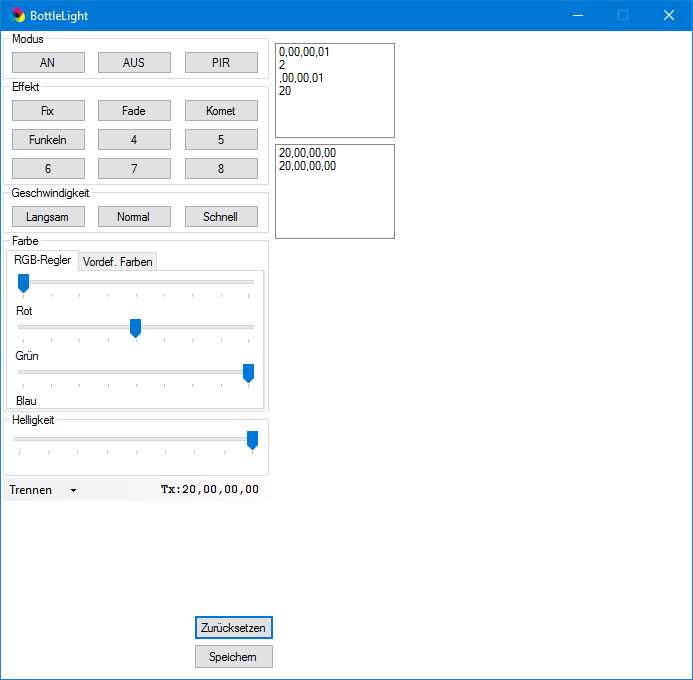
Task: Select first '20,00,00,00' line in lower log
Action: click(308, 153)
